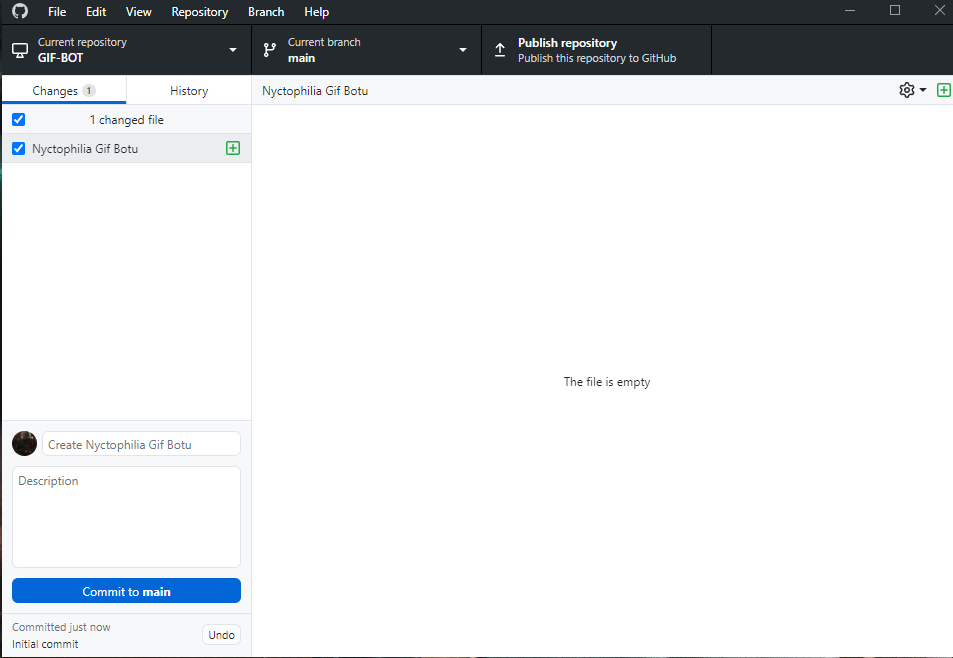953x658 pixels.
Task: Click 'Committed just now' status text
Action: tap(61, 627)
